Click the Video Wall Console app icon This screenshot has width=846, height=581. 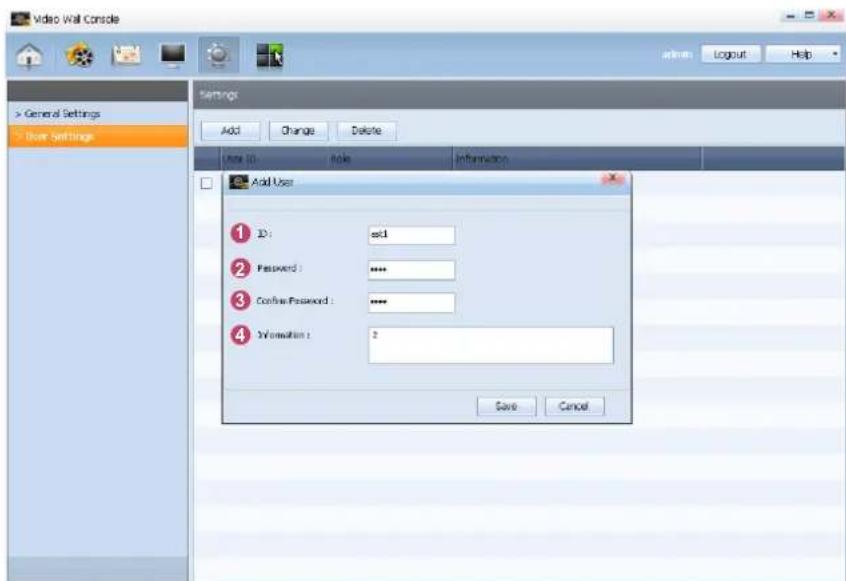tap(20, 19)
